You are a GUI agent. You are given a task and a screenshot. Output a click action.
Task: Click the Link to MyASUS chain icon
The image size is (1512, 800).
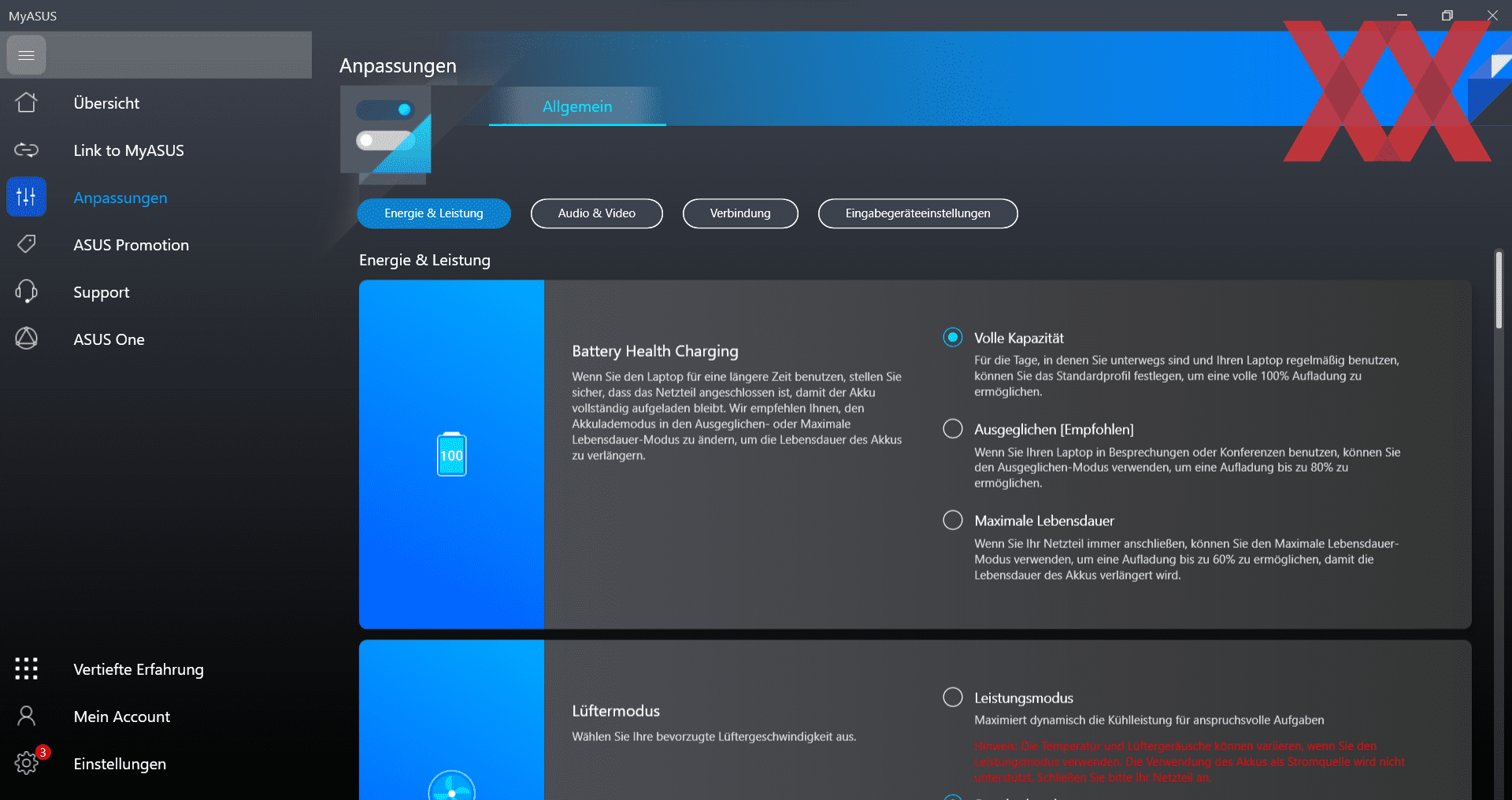click(26, 150)
